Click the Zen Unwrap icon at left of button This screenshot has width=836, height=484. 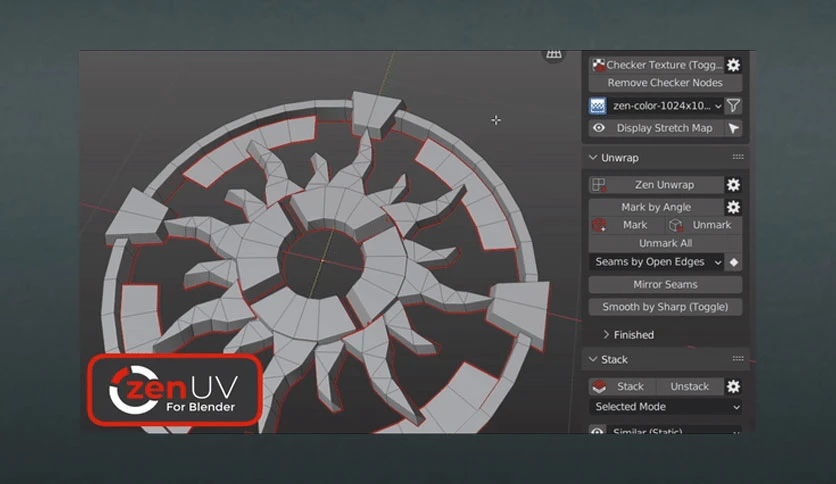tap(599, 185)
